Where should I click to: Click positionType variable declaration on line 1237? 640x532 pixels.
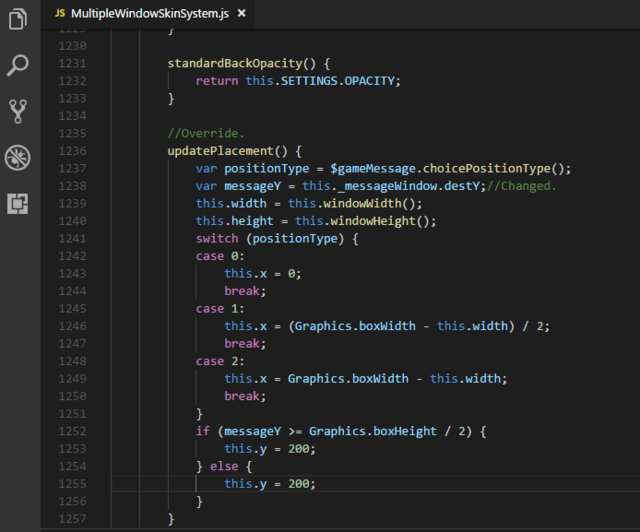267,169
